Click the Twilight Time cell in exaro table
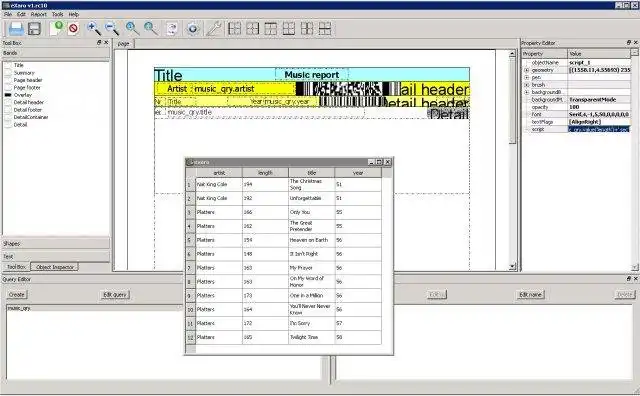Image resolution: width=640 pixels, height=396 pixels. (x=311, y=337)
